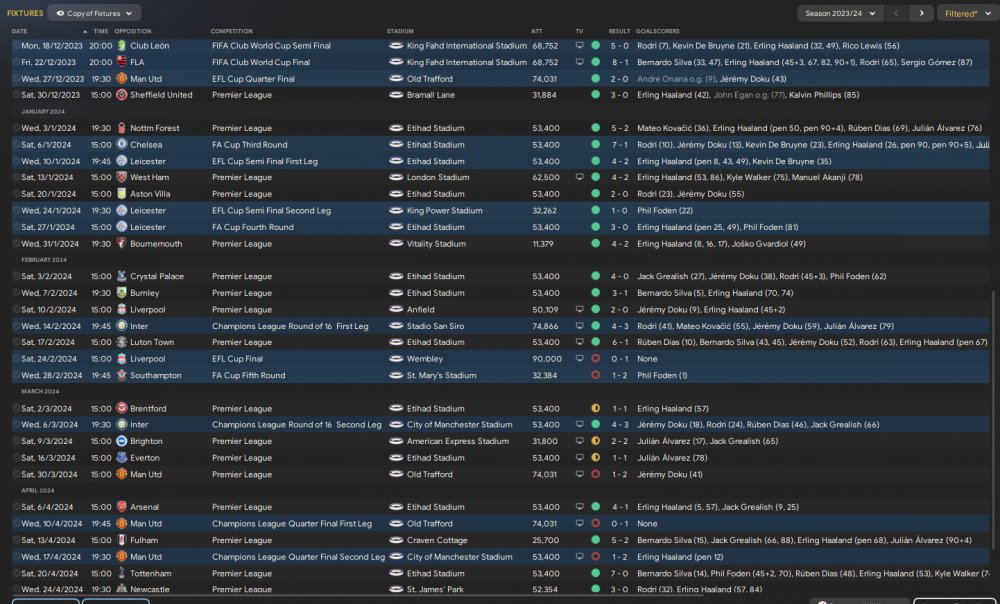1000x604 pixels.
Task: Open the Filtered dropdown menu
Action: tap(965, 13)
